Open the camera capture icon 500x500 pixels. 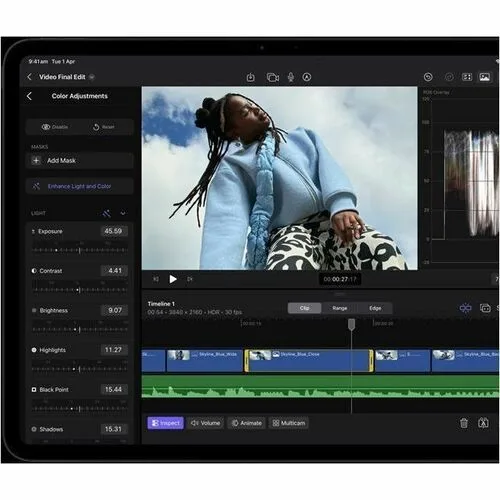273,77
